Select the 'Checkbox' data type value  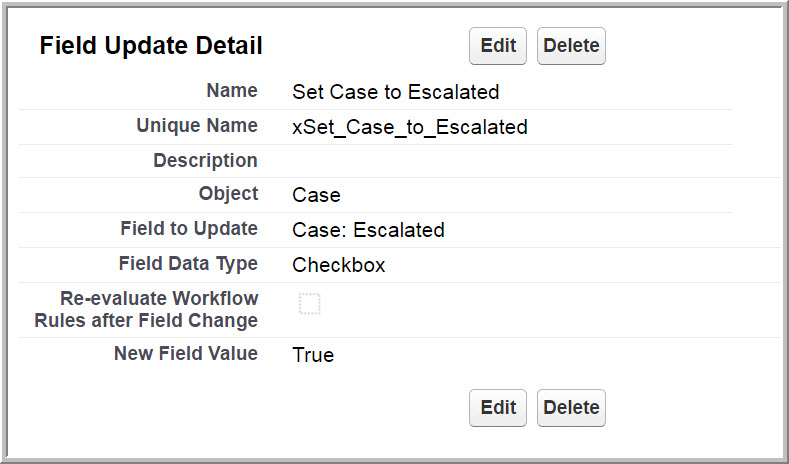click(x=339, y=265)
